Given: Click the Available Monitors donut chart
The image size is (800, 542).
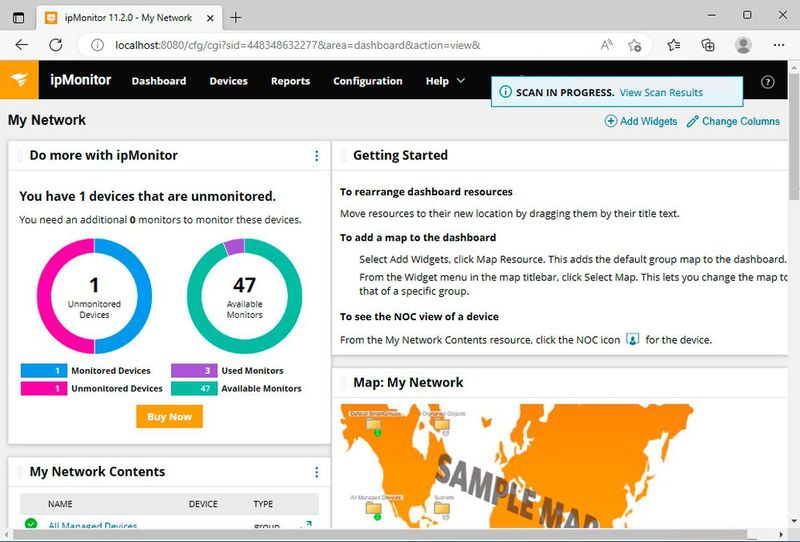Looking at the screenshot, I should click(244, 296).
